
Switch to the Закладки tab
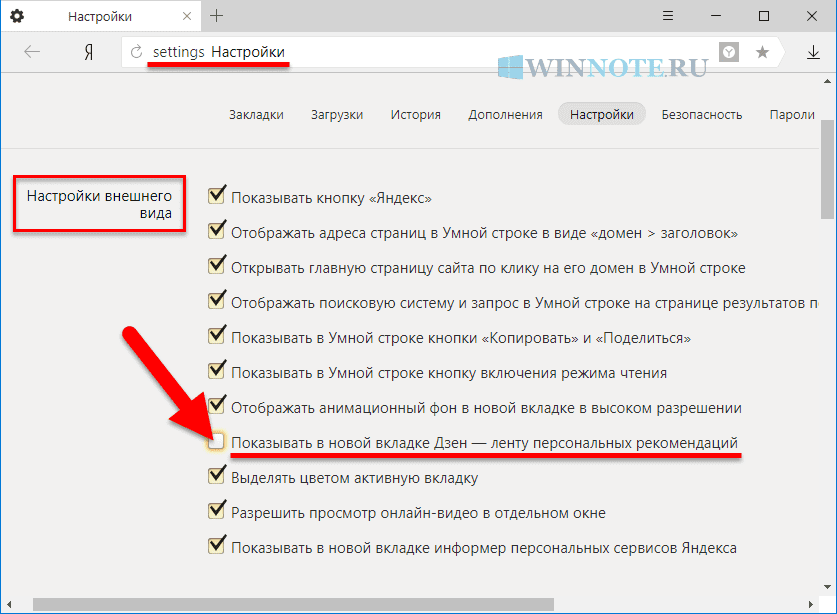[256, 114]
